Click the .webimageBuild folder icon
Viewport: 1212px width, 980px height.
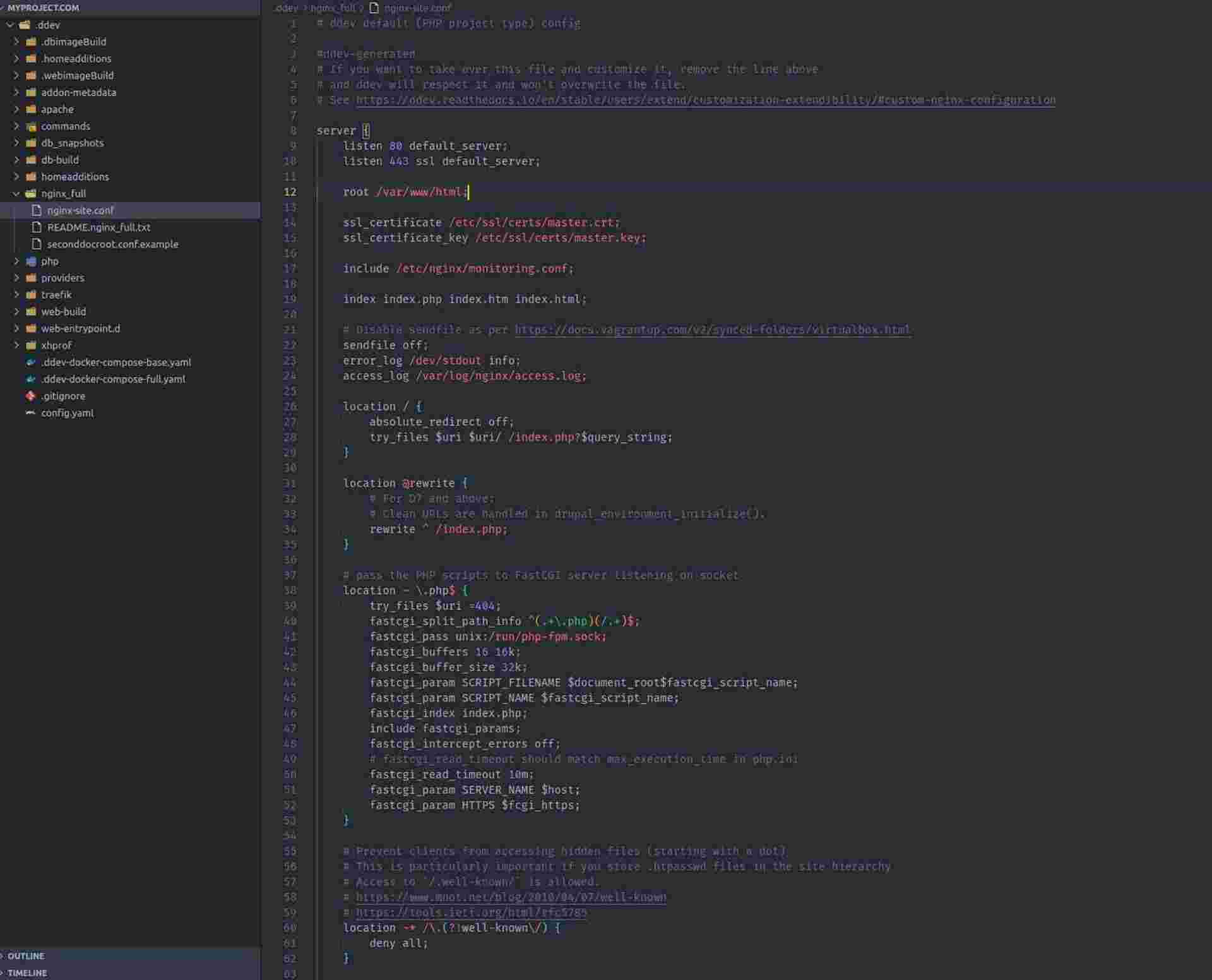click(x=31, y=76)
